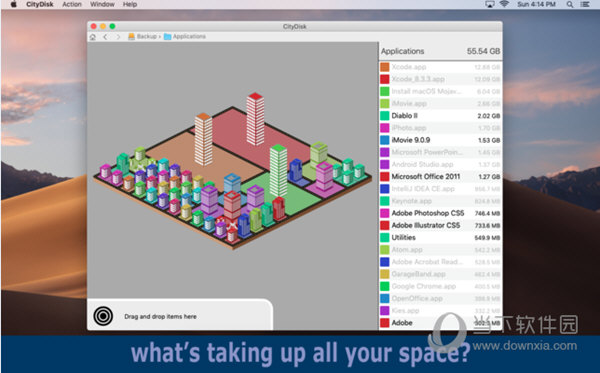Screen dimensions: 600x373
Task: Click the Applications folder in breadcrumb
Action: [185, 36]
